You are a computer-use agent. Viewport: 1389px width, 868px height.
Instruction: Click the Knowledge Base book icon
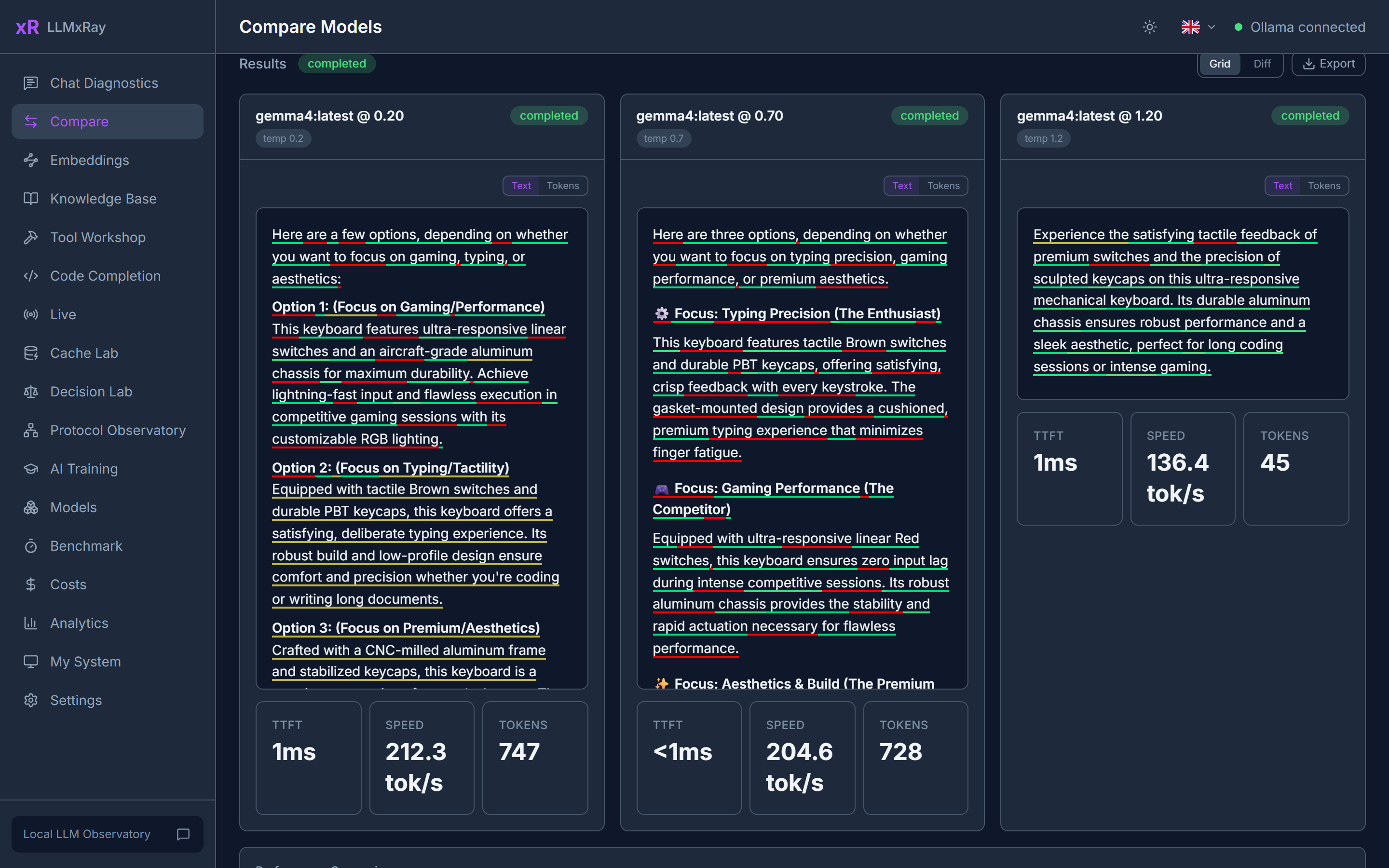click(31, 199)
